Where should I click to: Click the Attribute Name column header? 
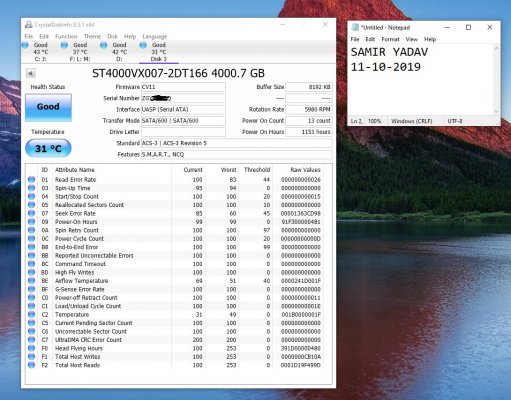pos(75,170)
